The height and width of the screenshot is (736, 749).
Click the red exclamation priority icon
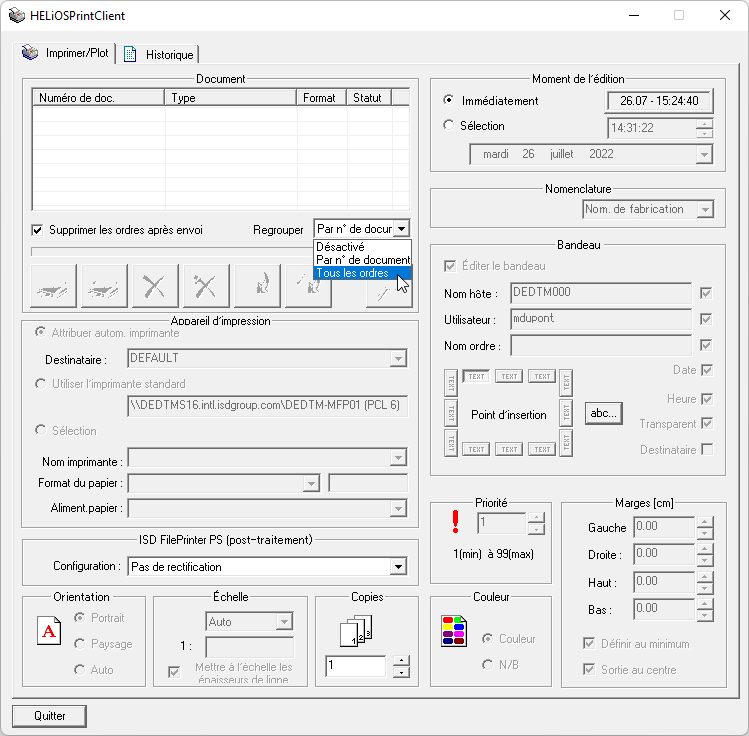(455, 522)
